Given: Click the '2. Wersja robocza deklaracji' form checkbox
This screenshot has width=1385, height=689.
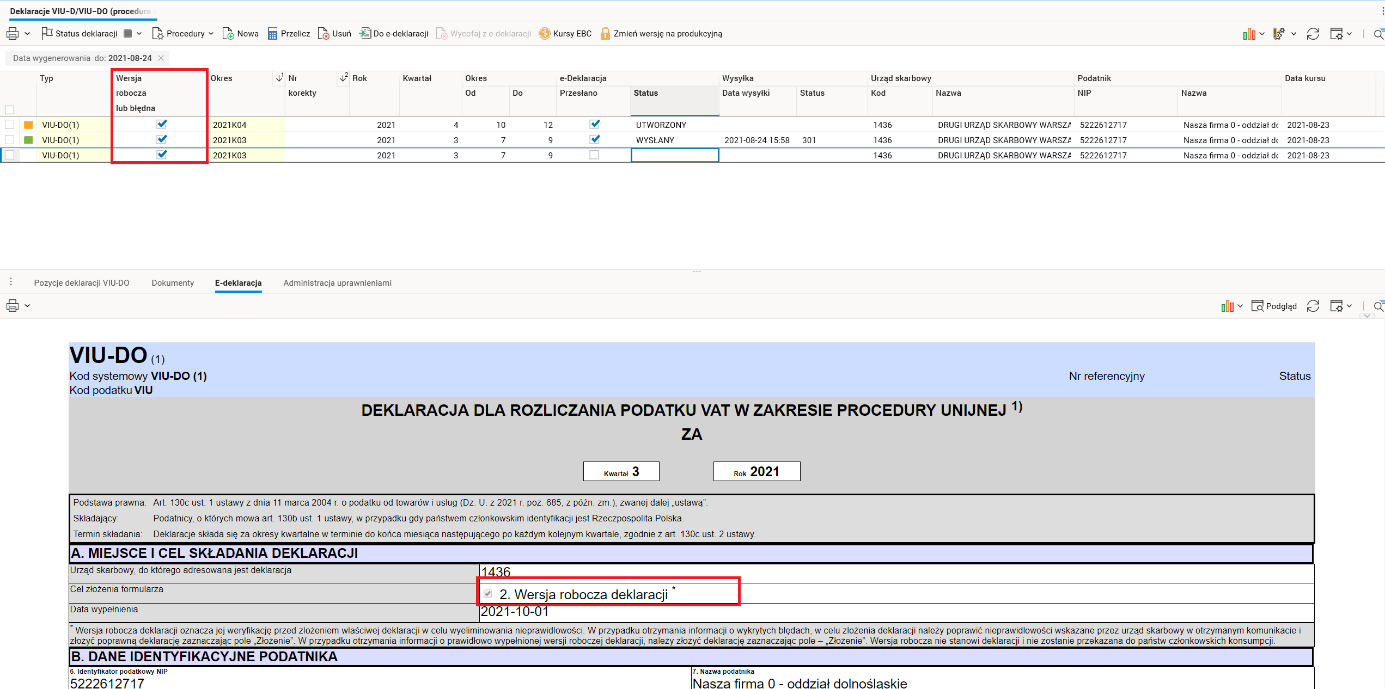Looking at the screenshot, I should tap(489, 594).
